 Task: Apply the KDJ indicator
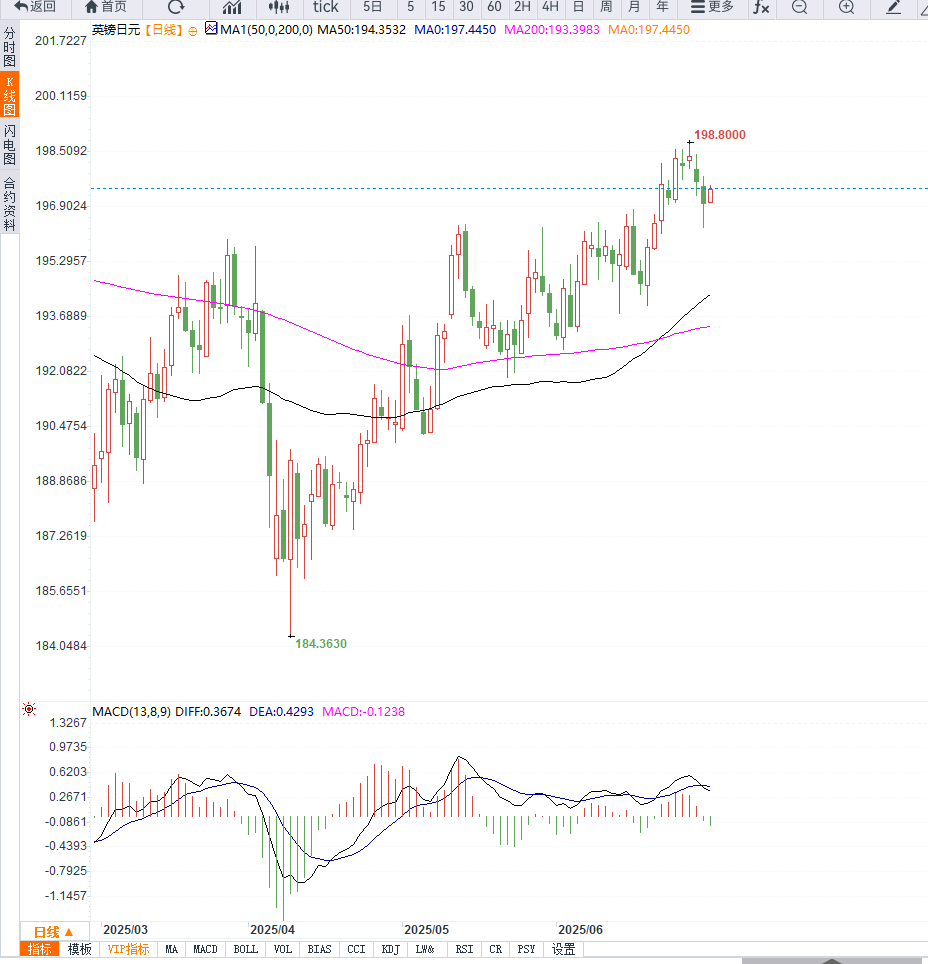390,949
